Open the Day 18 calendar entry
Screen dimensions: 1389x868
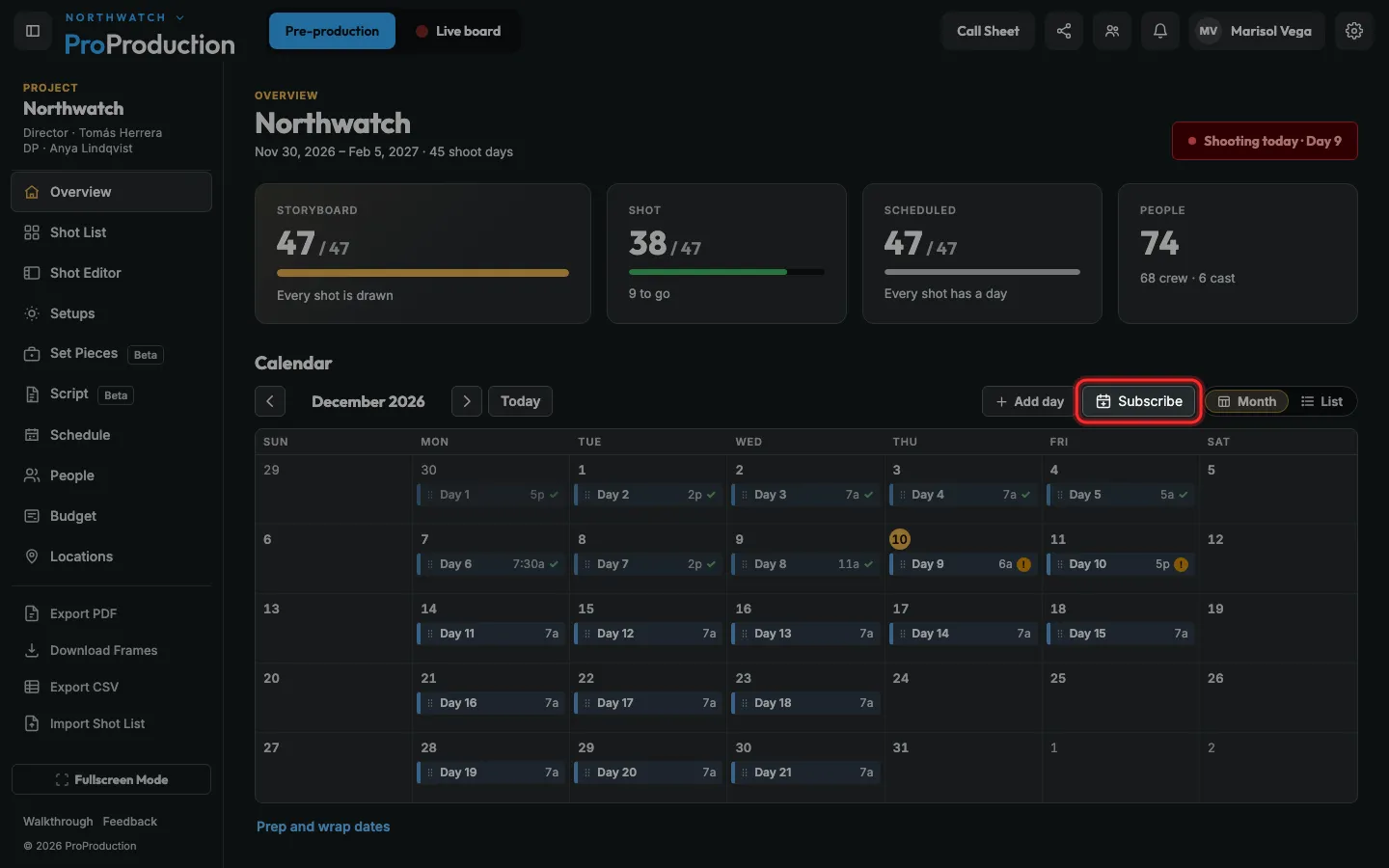click(x=805, y=703)
